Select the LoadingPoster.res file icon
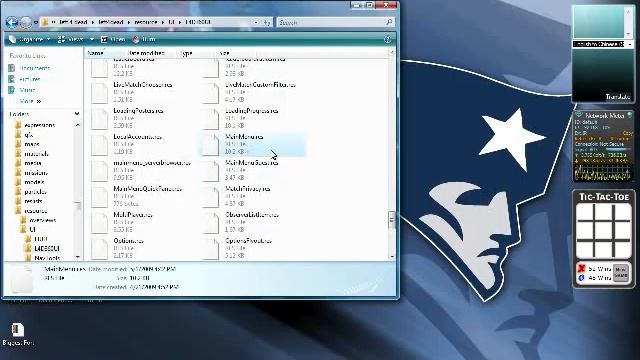640x360 pixels. (99, 119)
